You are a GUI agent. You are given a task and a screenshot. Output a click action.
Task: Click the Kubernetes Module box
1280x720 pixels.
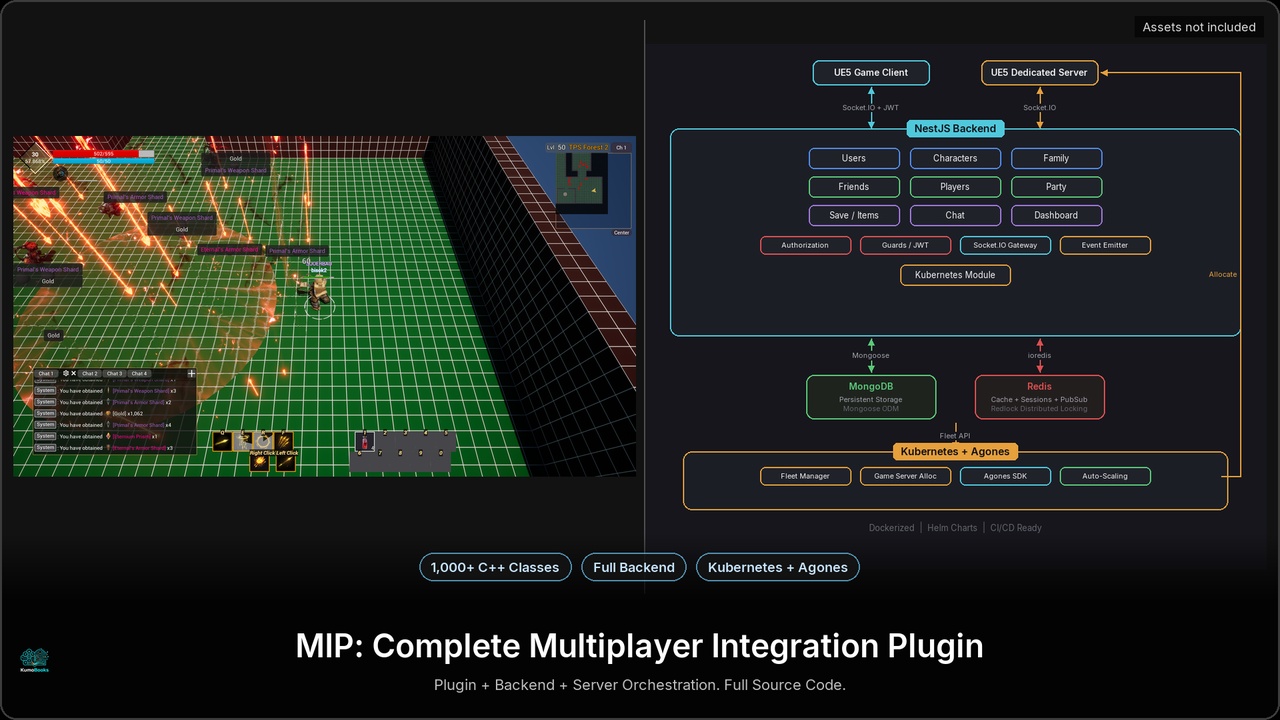[955, 275]
